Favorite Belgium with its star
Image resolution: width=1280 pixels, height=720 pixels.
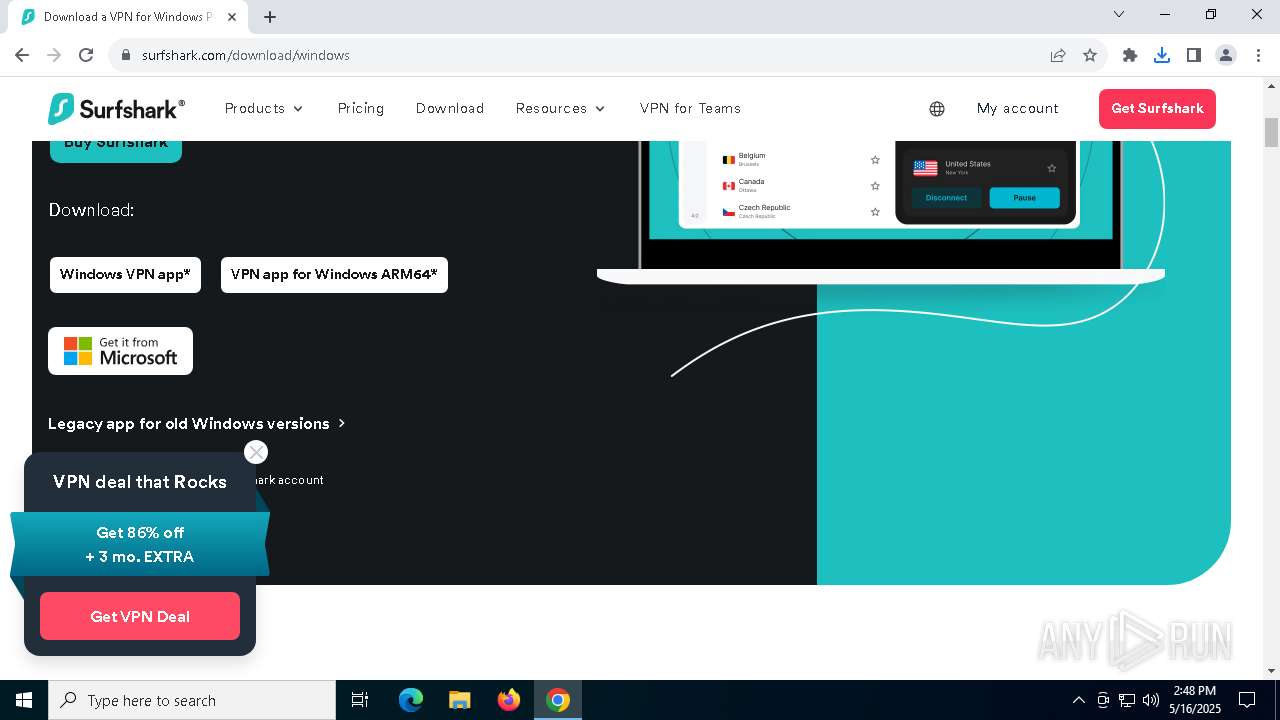(x=875, y=160)
